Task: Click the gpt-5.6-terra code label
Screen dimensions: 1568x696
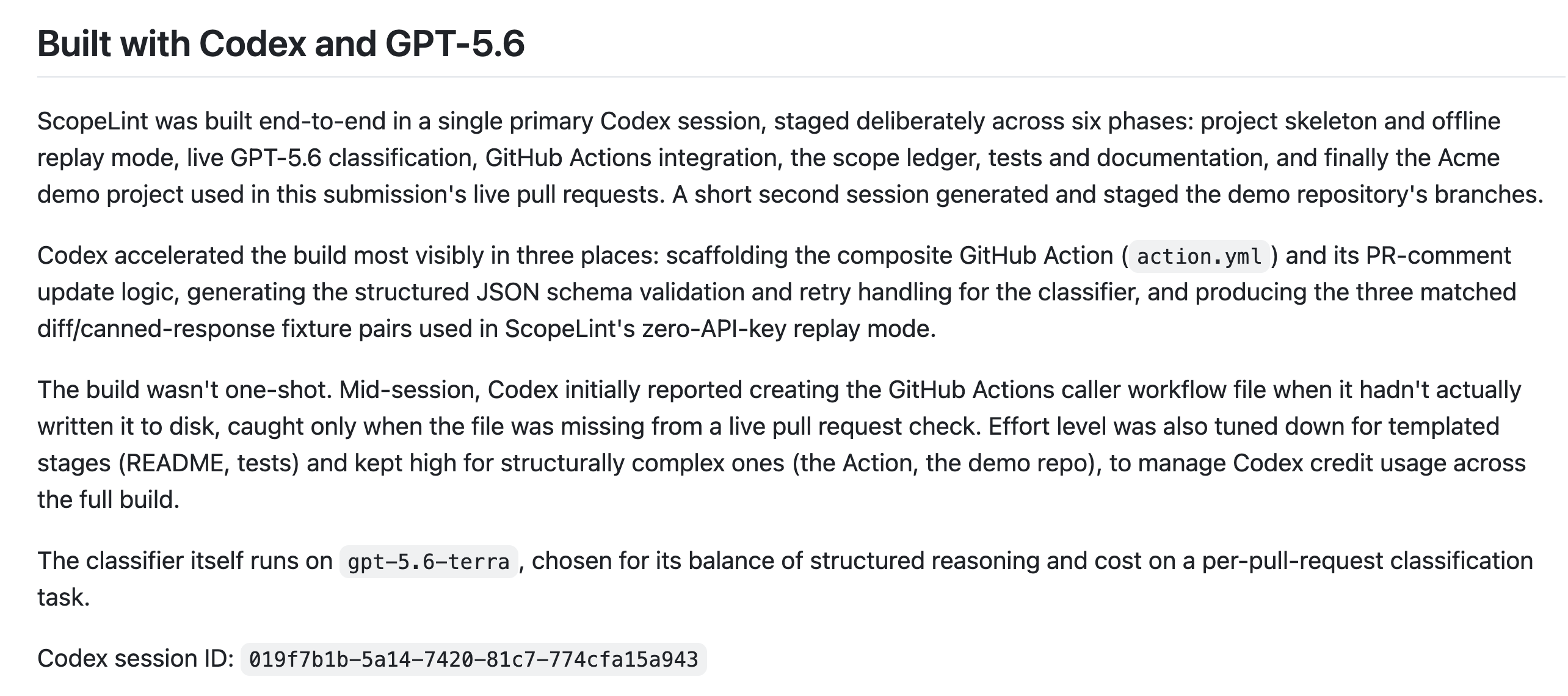Action: 429,562
